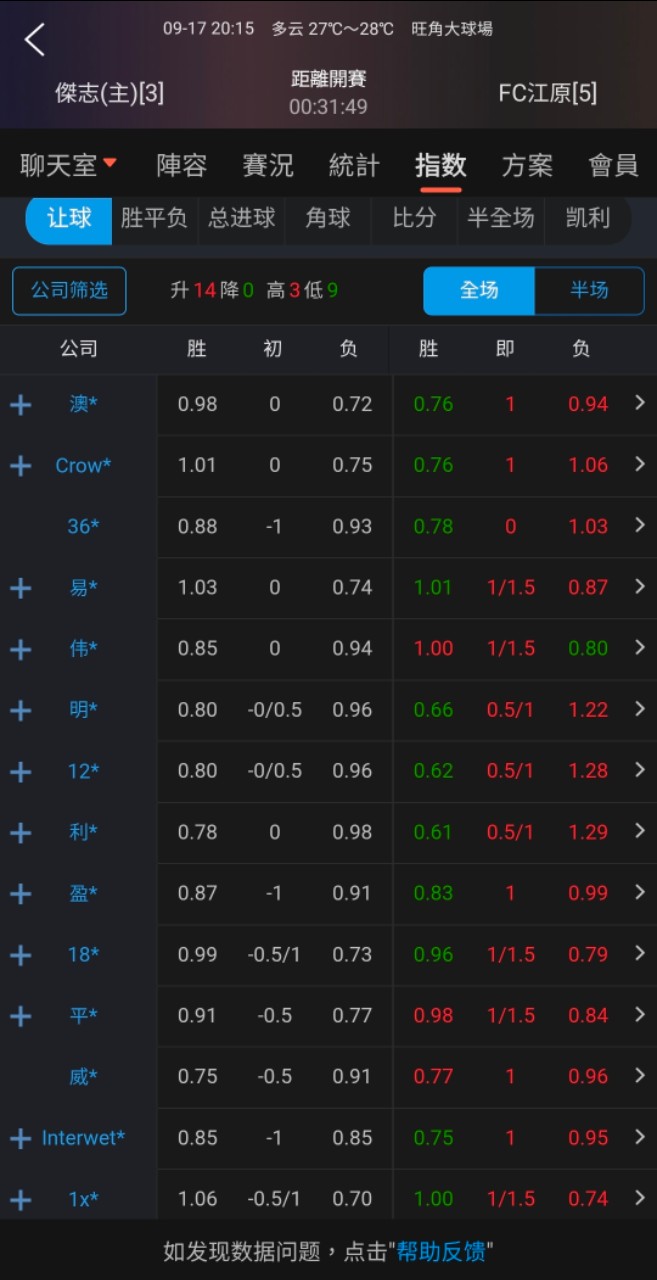Screen dimensions: 657x1280
Task: Click the plus icon beside 明*
Action: pos(20,710)
